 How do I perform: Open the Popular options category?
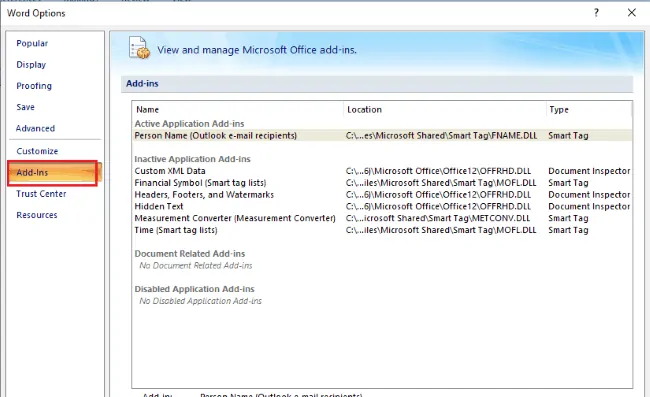pyautogui.click(x=32, y=43)
